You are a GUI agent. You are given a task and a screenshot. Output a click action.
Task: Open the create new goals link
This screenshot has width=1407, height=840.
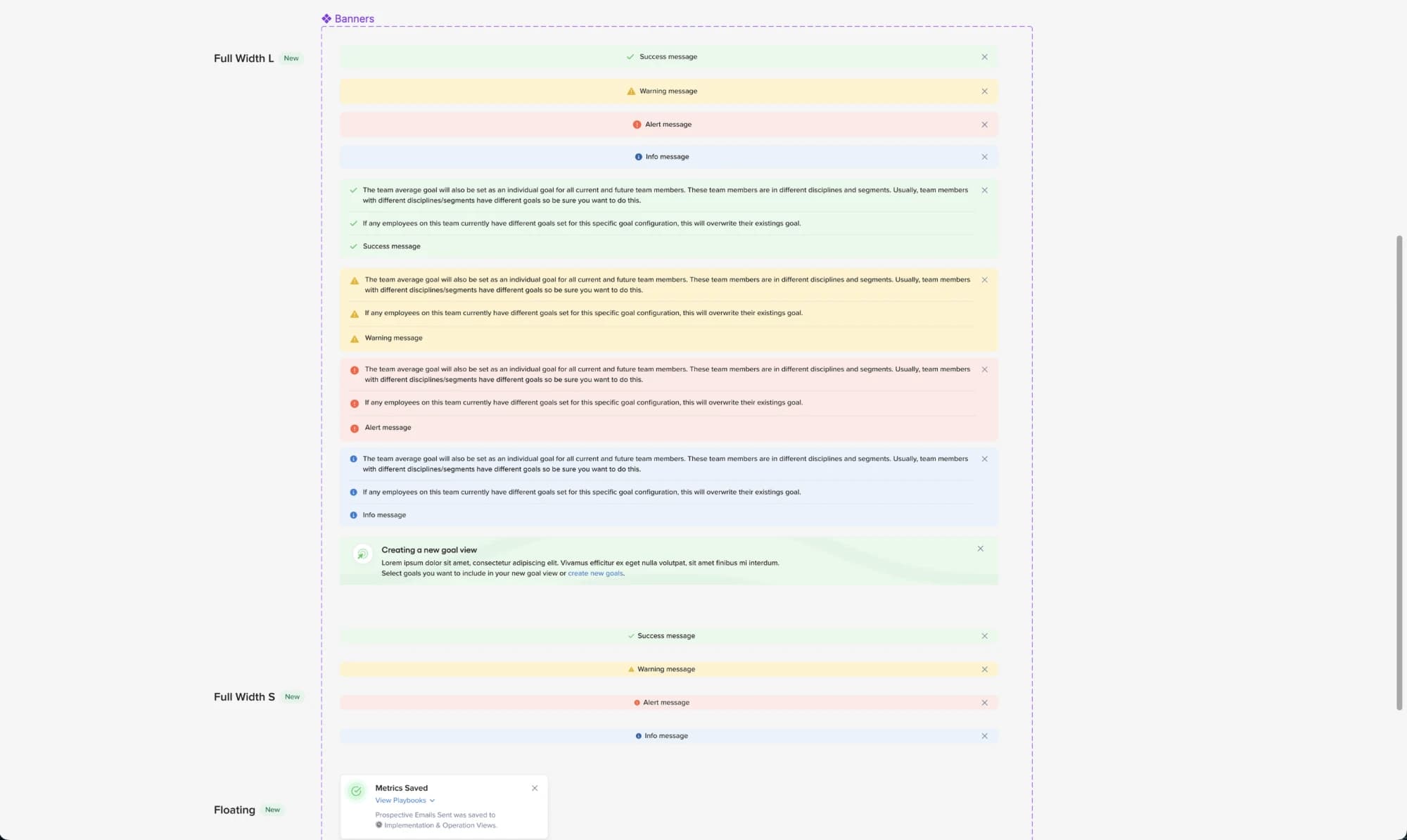(595, 573)
